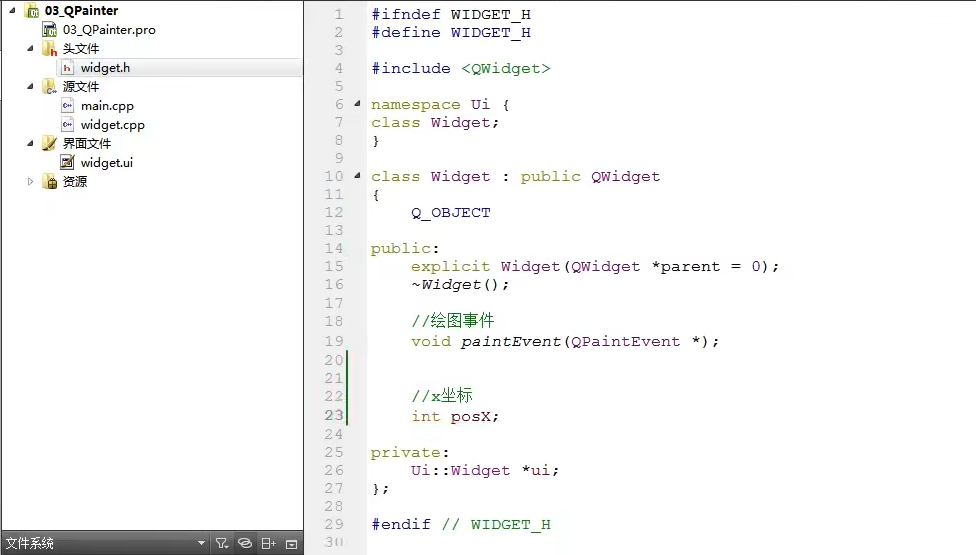Close the sidebar pane via the bottom-bar icon
Image resolution: width=976 pixels, height=555 pixels.
(x=291, y=544)
